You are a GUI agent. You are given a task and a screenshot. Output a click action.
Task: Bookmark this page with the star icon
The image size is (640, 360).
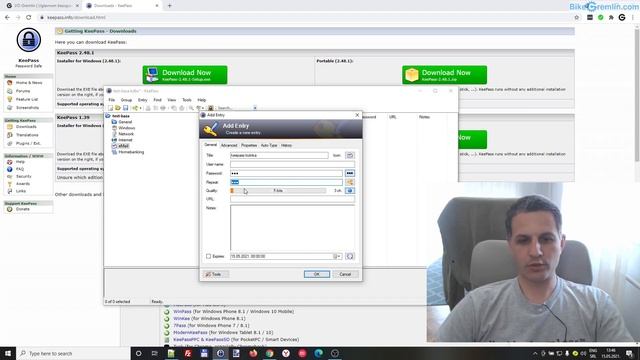[x=577, y=18]
